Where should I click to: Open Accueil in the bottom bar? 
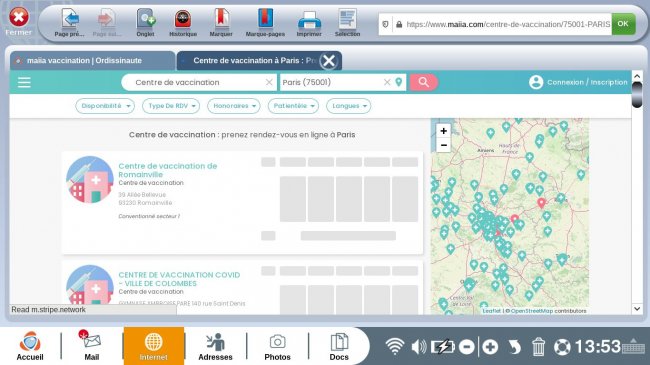[30, 346]
